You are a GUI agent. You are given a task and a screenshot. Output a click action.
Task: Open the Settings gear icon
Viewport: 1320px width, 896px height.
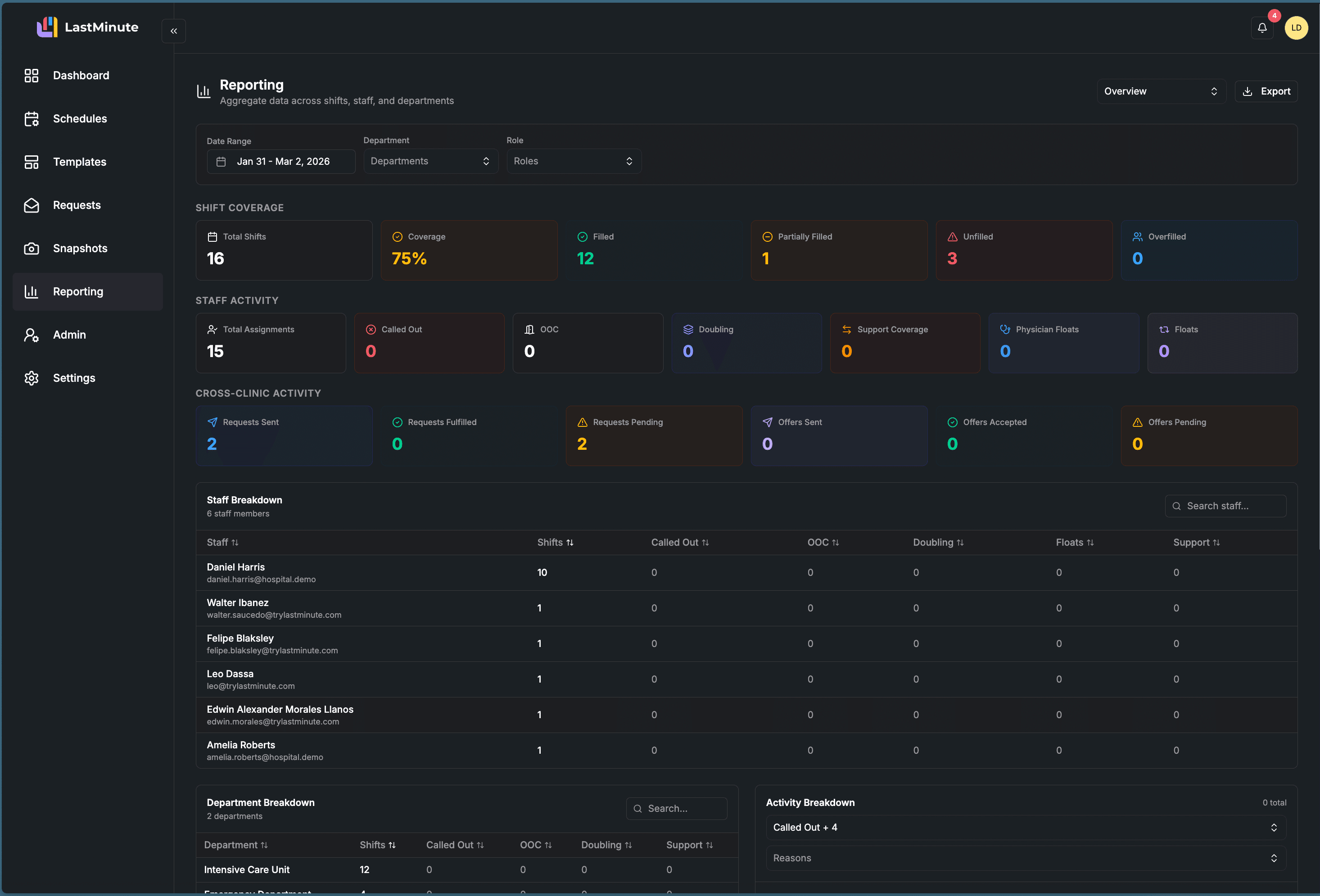click(32, 378)
